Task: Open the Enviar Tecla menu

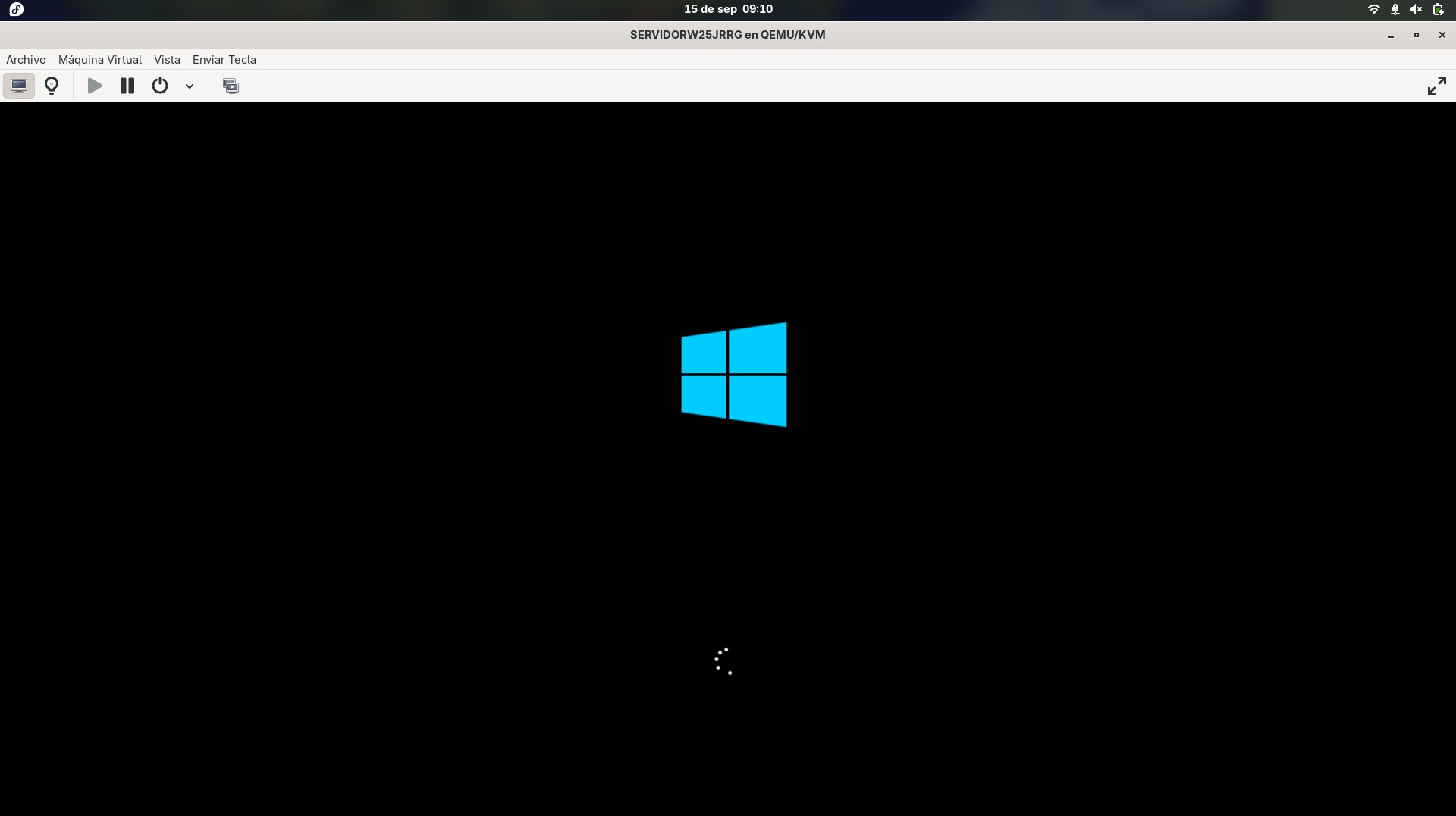Action: pyautogui.click(x=224, y=60)
